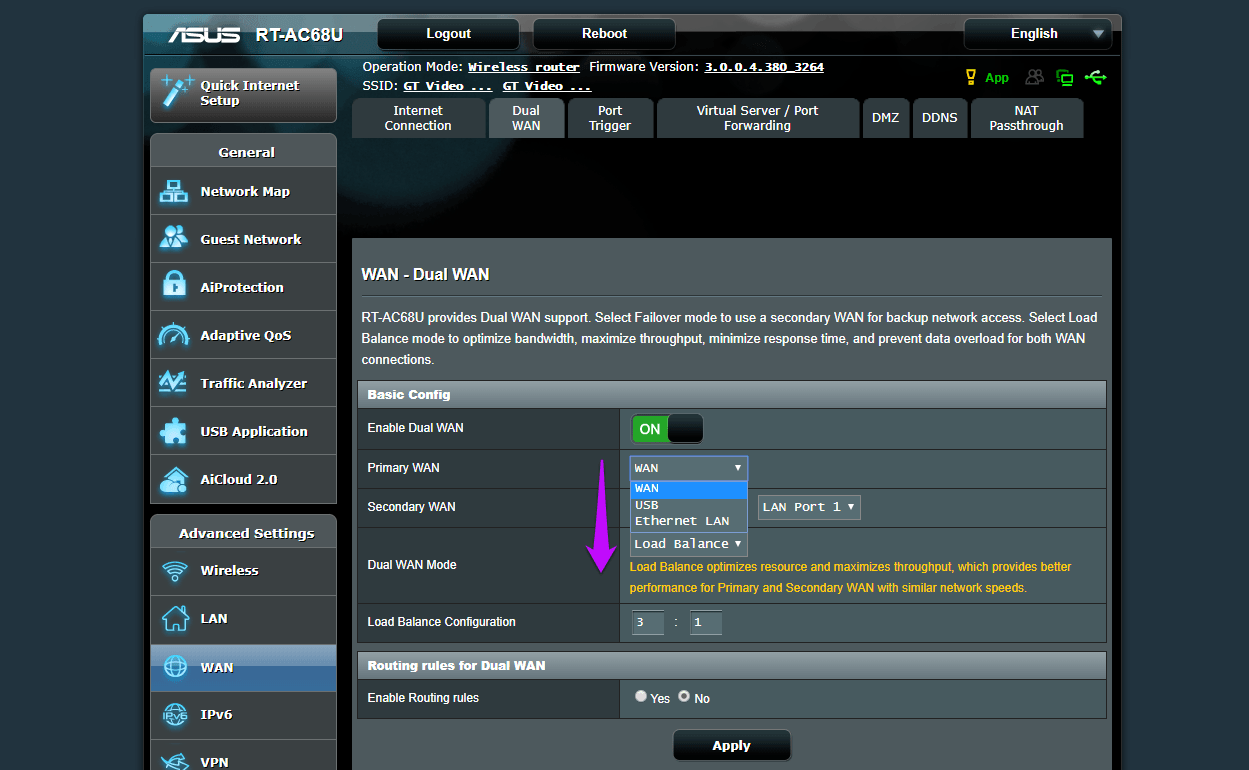The width and height of the screenshot is (1249, 770).
Task: Select No for Enable Routing rules
Action: pos(685,696)
